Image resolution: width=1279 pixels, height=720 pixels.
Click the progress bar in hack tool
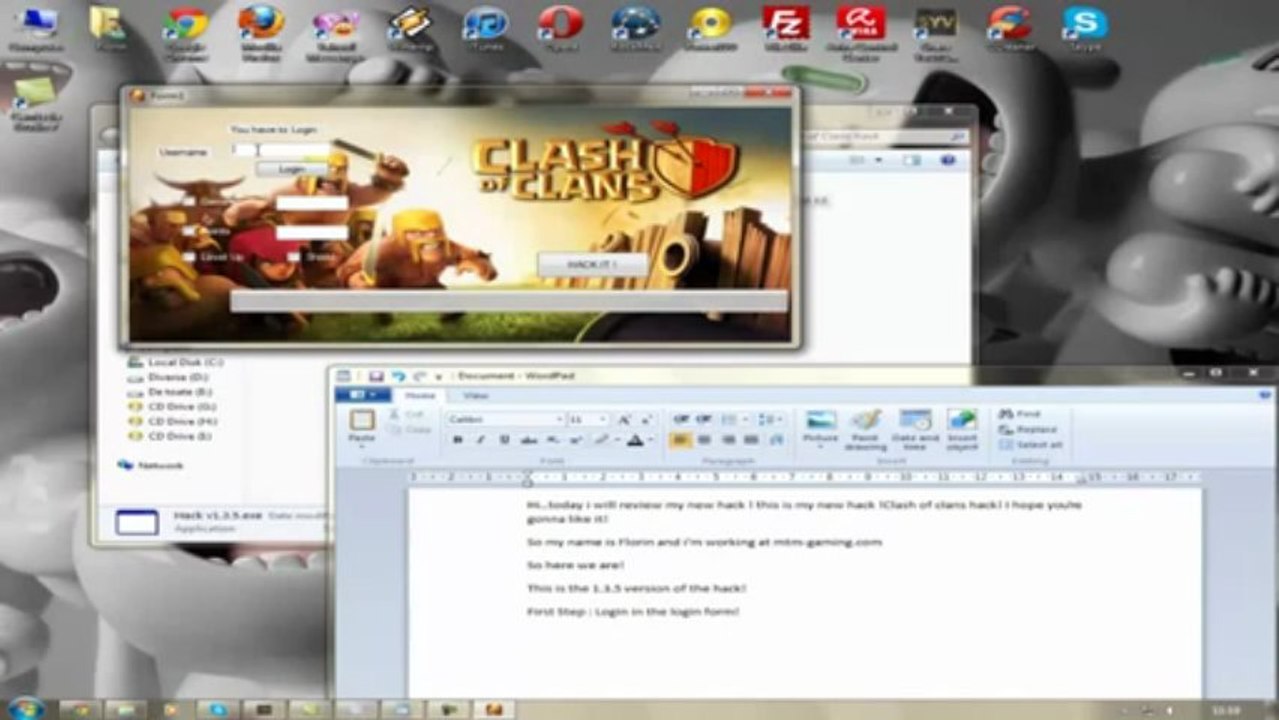coord(509,301)
